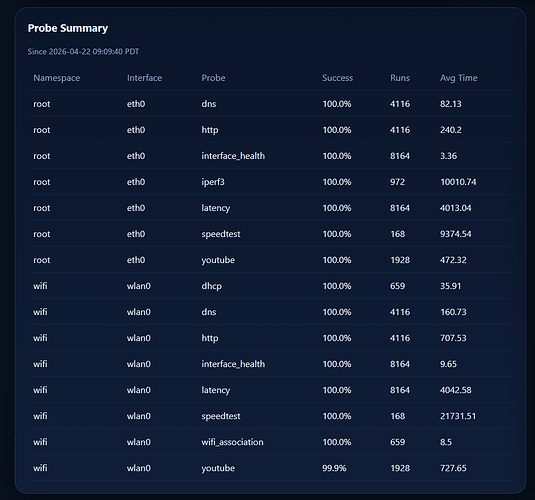Viewport: 535px width, 500px height.
Task: Select the avg time value 10010.74
Action: [x=458, y=182]
